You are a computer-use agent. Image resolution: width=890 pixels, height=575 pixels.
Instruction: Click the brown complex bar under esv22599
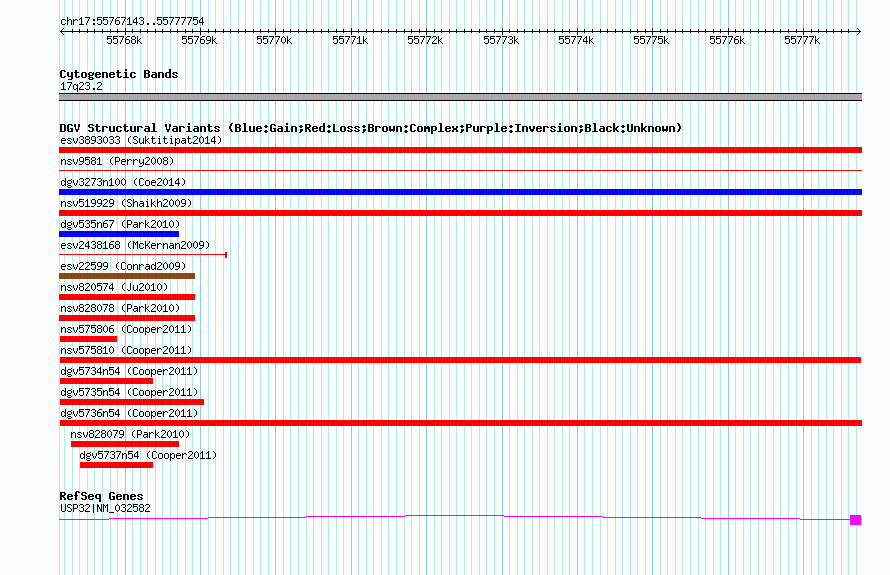tap(127, 276)
